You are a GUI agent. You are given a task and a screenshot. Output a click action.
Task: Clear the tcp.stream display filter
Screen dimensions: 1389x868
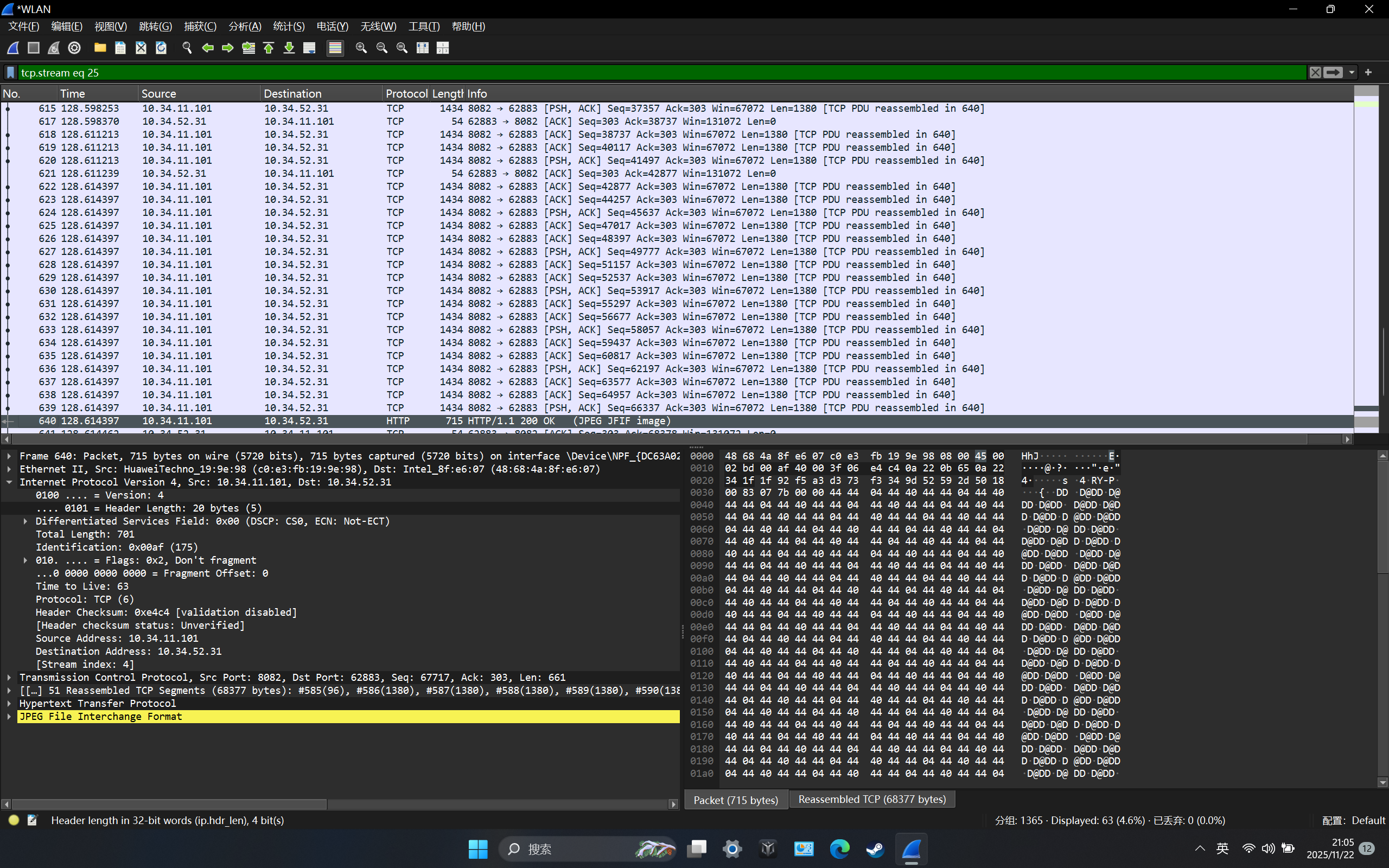[1316, 72]
